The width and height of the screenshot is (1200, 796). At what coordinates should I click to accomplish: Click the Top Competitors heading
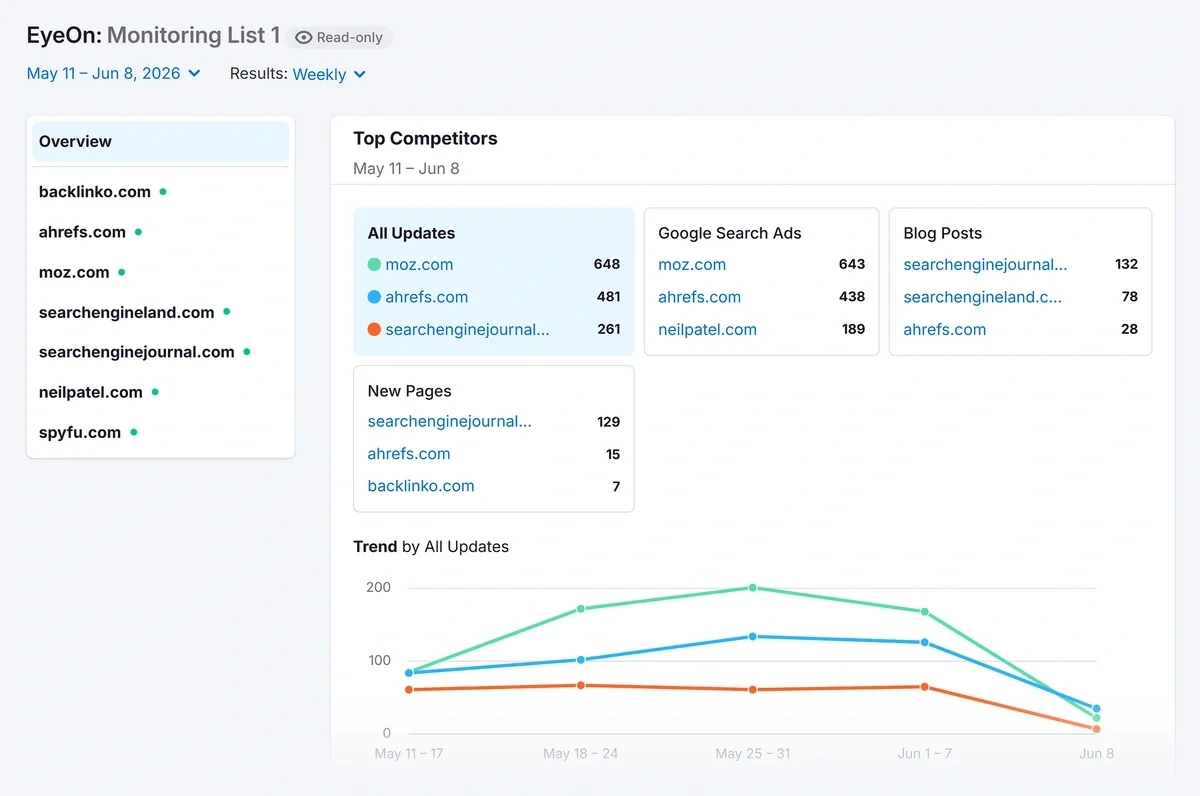tap(425, 138)
